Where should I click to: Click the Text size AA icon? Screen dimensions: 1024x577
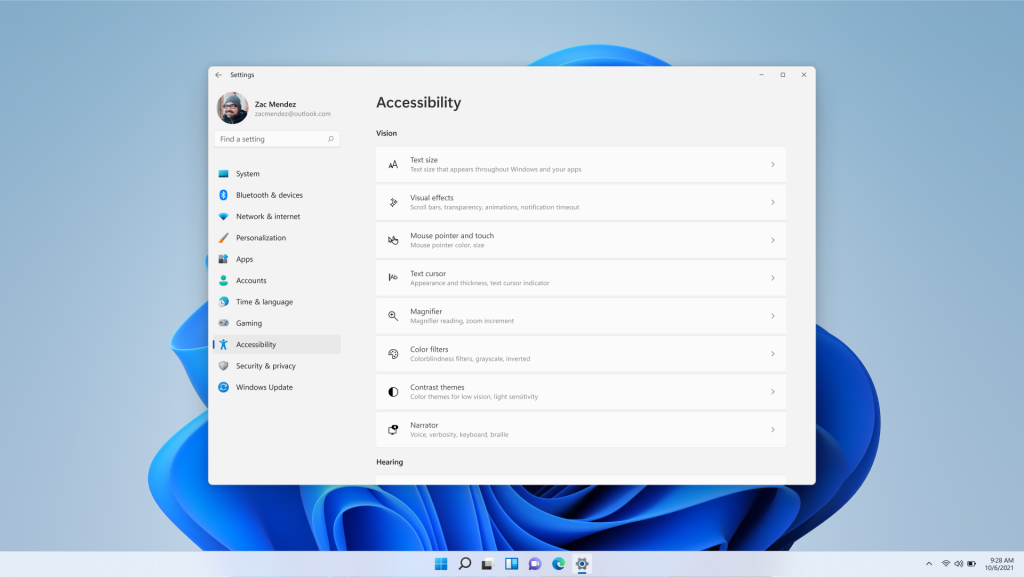pos(393,164)
